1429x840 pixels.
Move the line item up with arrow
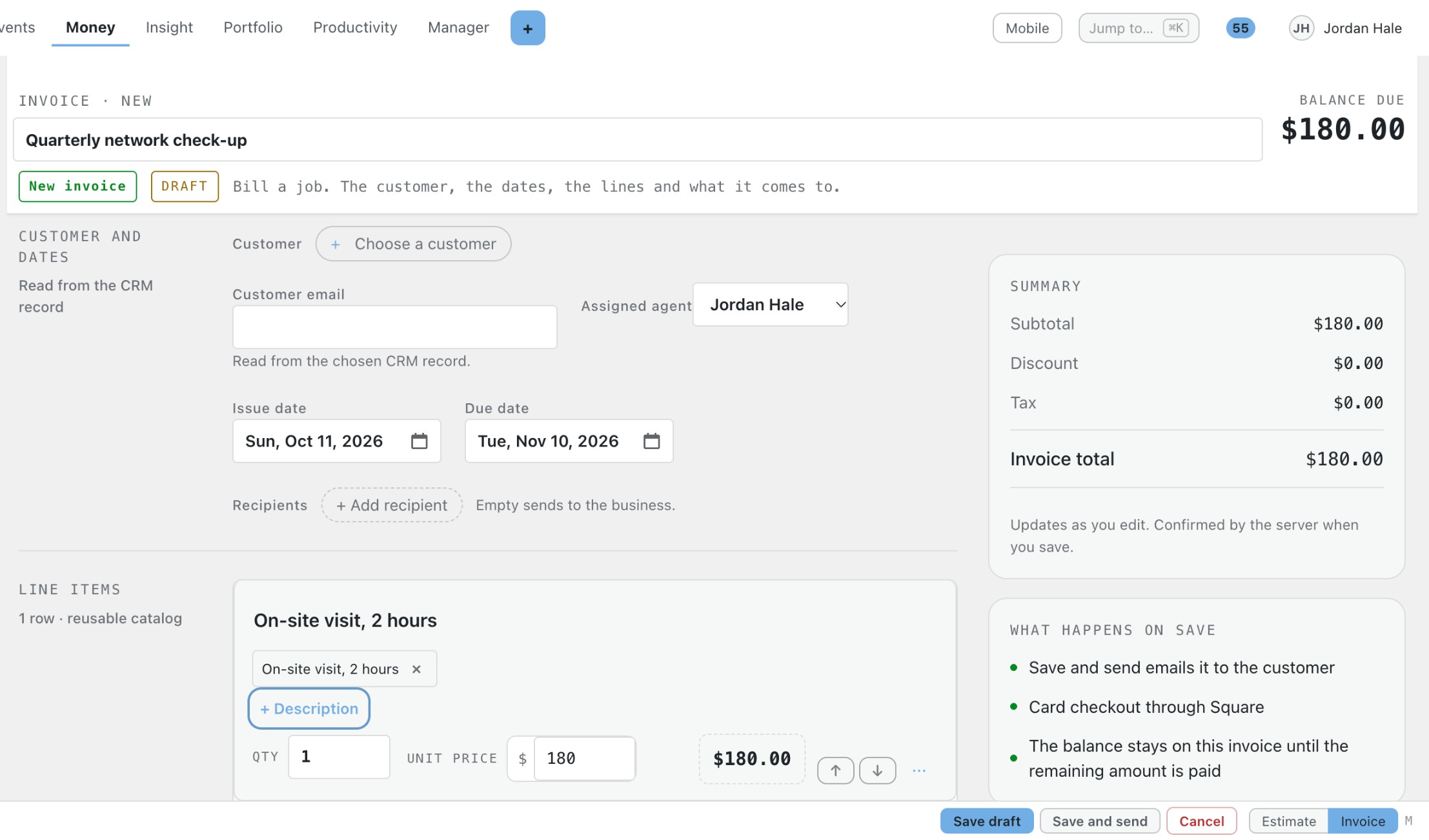pyautogui.click(x=835, y=770)
